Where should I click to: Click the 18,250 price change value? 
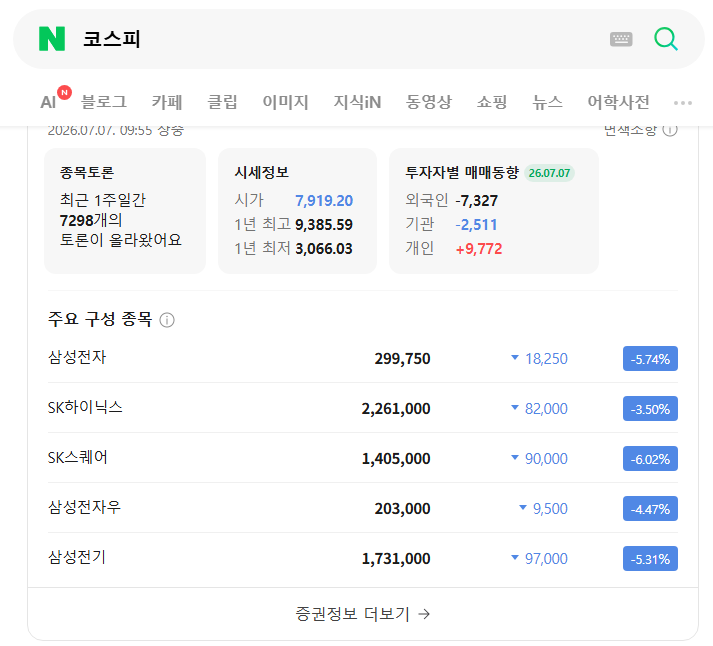tap(546, 359)
